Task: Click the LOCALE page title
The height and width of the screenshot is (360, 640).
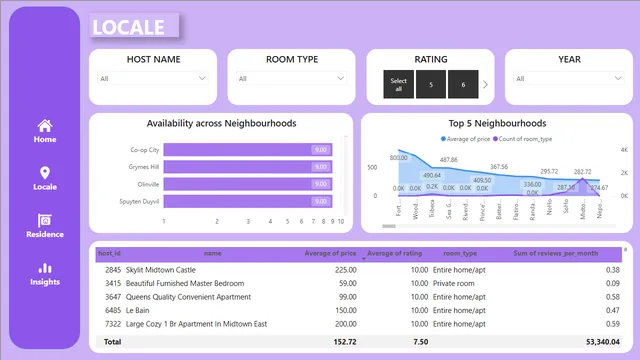Action: coord(128,27)
